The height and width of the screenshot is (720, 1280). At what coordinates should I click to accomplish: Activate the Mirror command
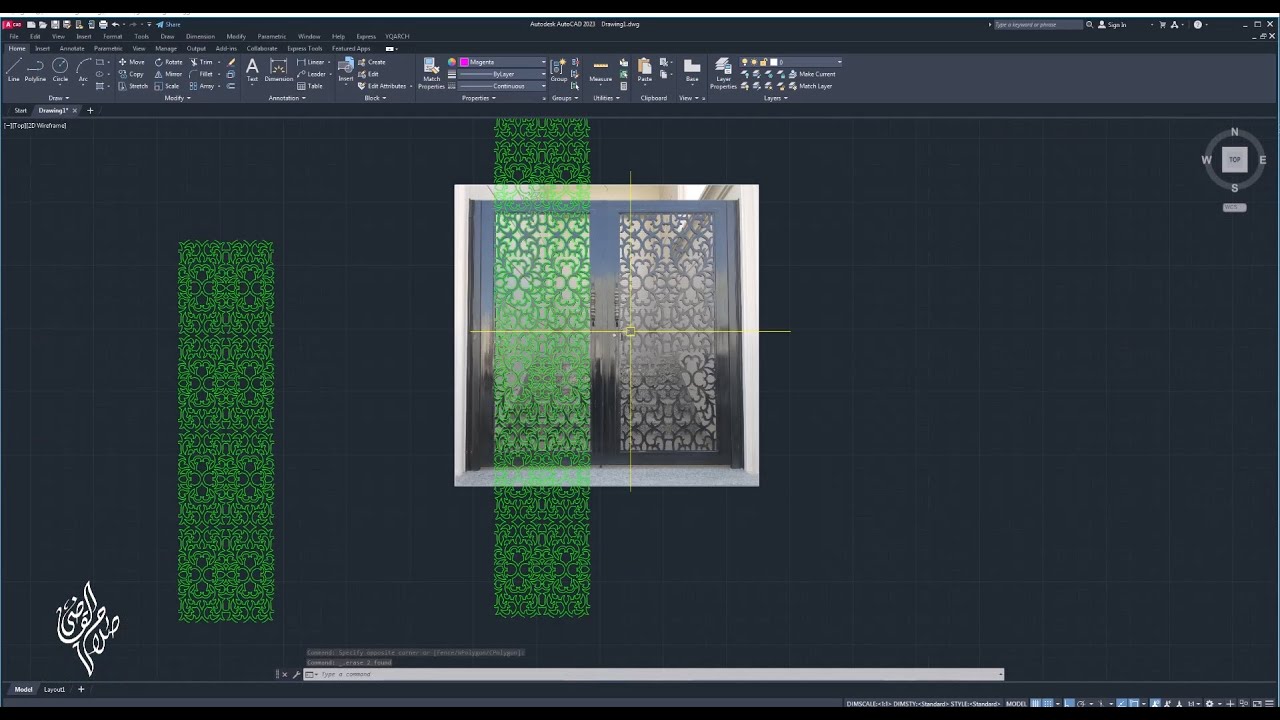[x=168, y=74]
